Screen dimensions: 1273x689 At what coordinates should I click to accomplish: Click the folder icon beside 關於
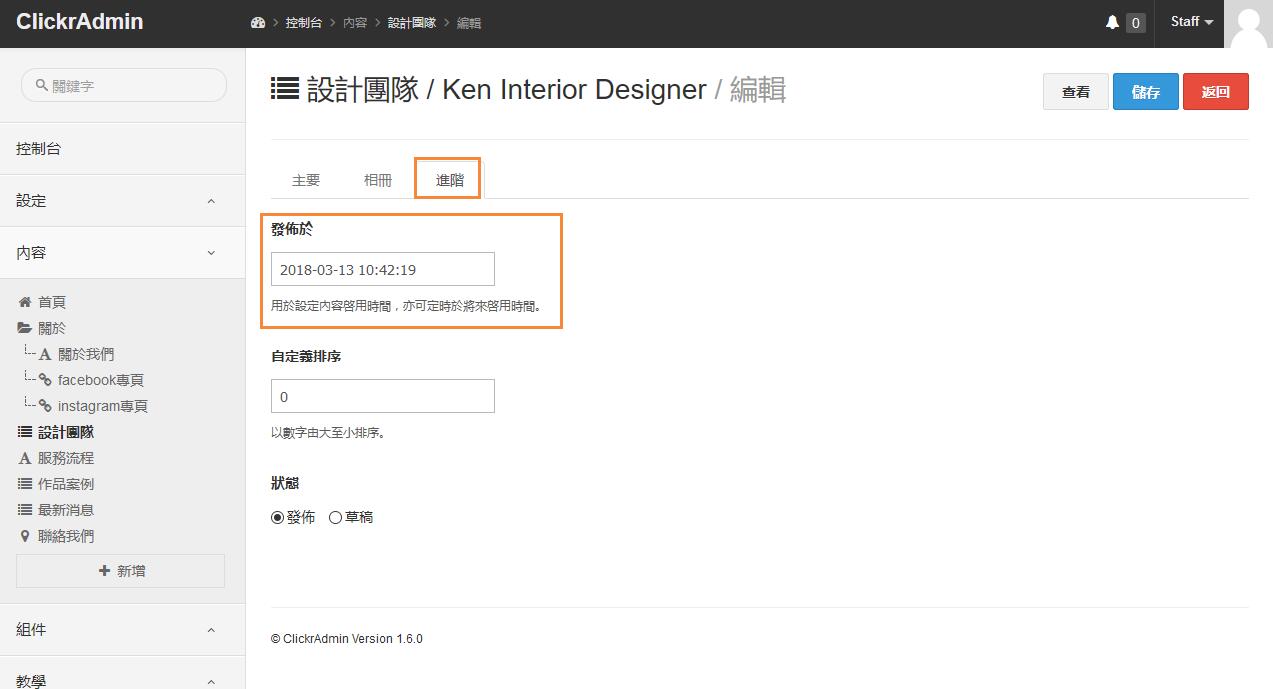25,328
